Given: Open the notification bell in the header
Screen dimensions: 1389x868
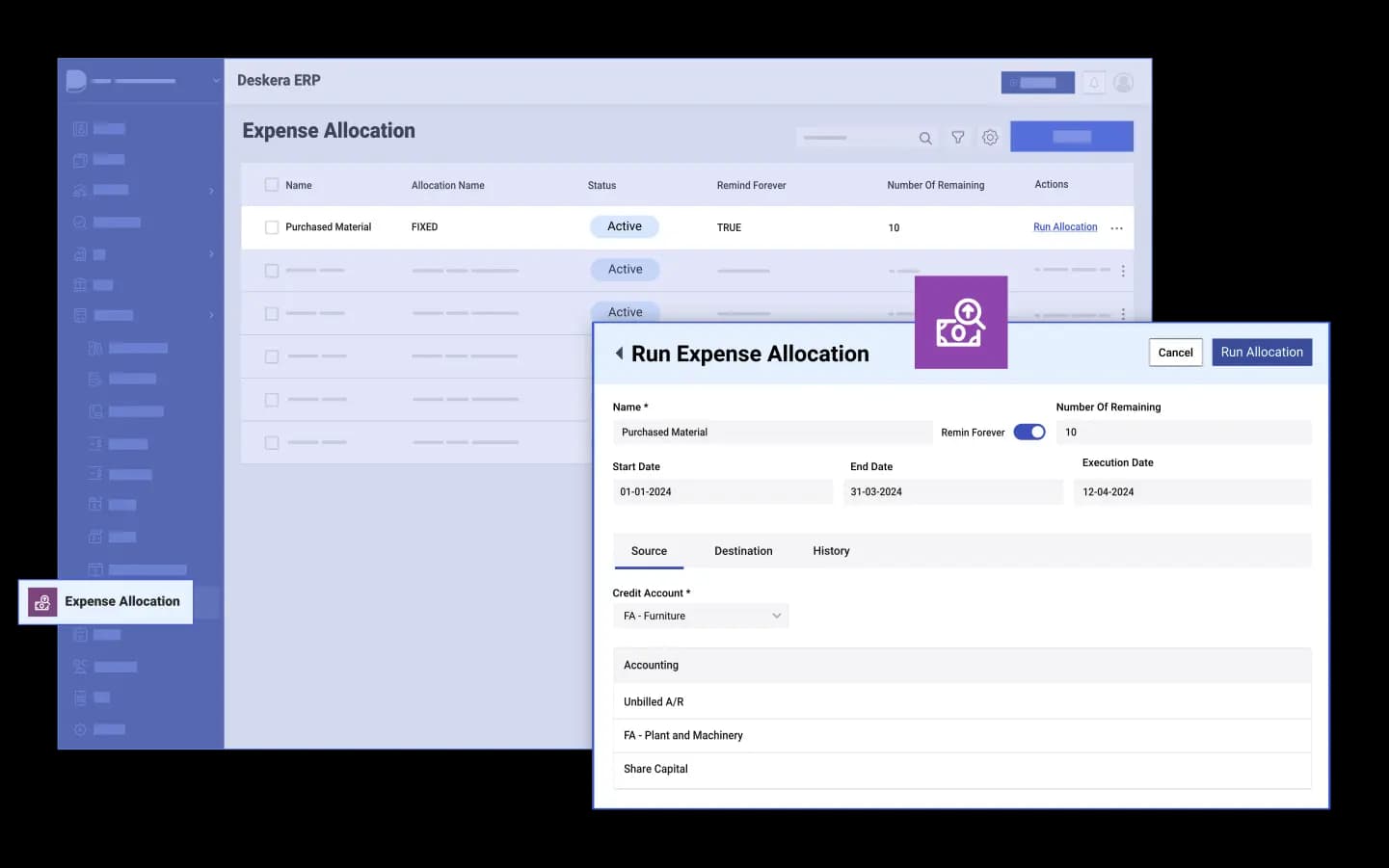Looking at the screenshot, I should (x=1094, y=83).
